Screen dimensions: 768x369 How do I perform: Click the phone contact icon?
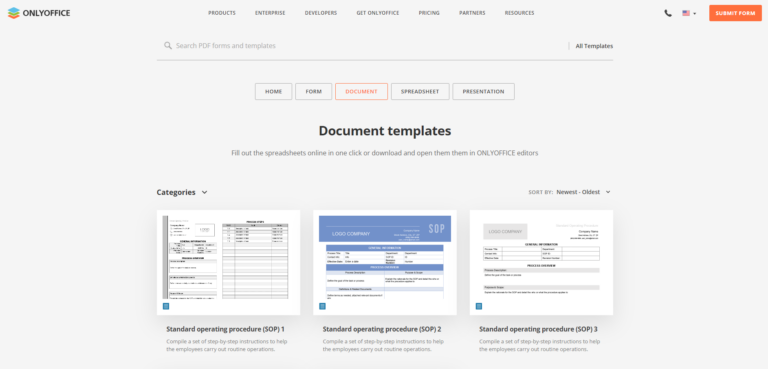(x=668, y=13)
